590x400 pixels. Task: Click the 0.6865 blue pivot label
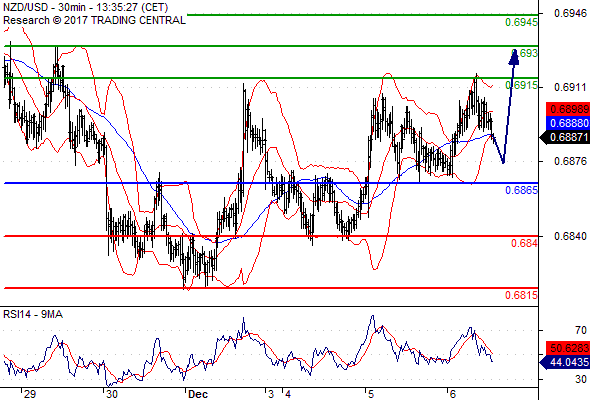[x=522, y=190]
